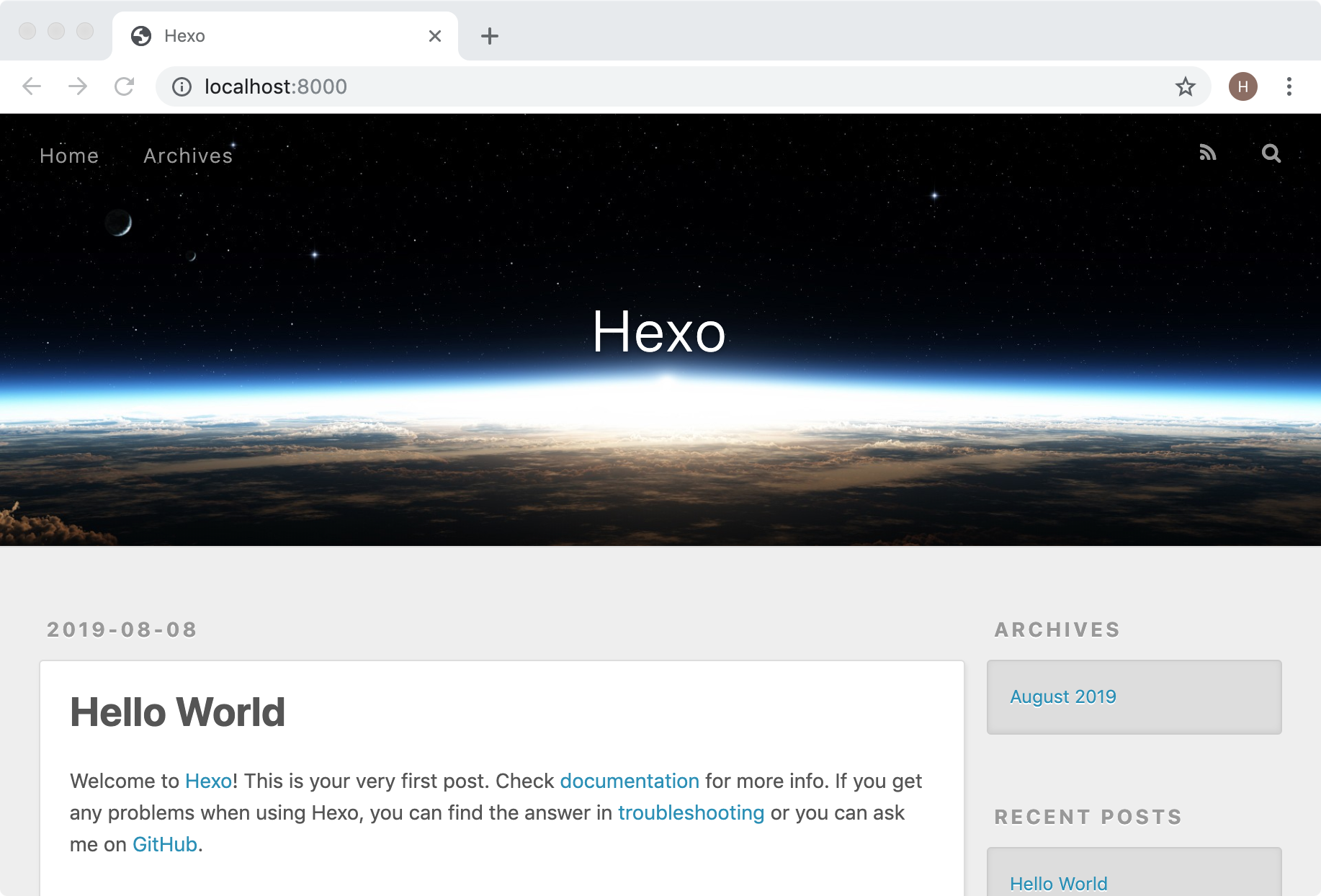Open the Chrome three-dot menu

pos(1289,86)
